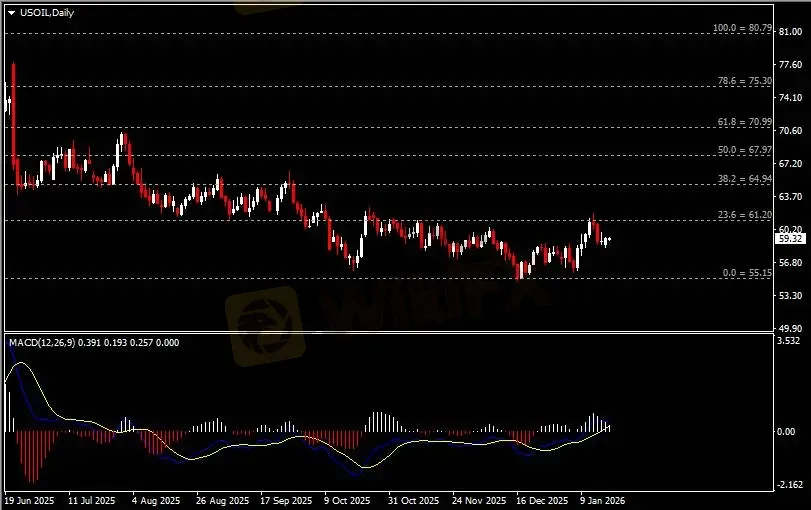Click the USOIL,Daily chart title
Image resolution: width=811 pixels, height=510 pixels.
(47, 13)
